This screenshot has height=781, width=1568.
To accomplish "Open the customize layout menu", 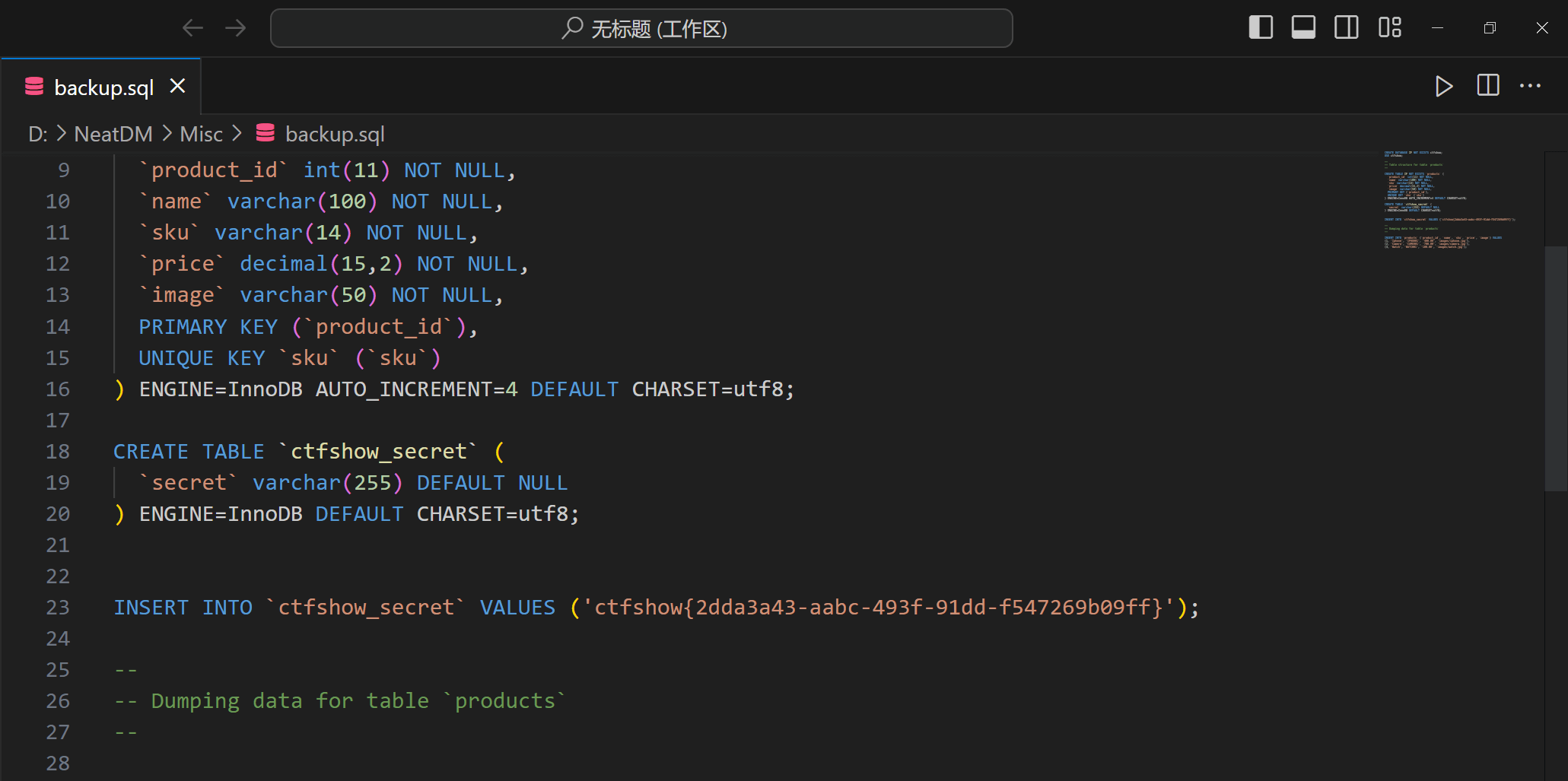I will (1390, 27).
